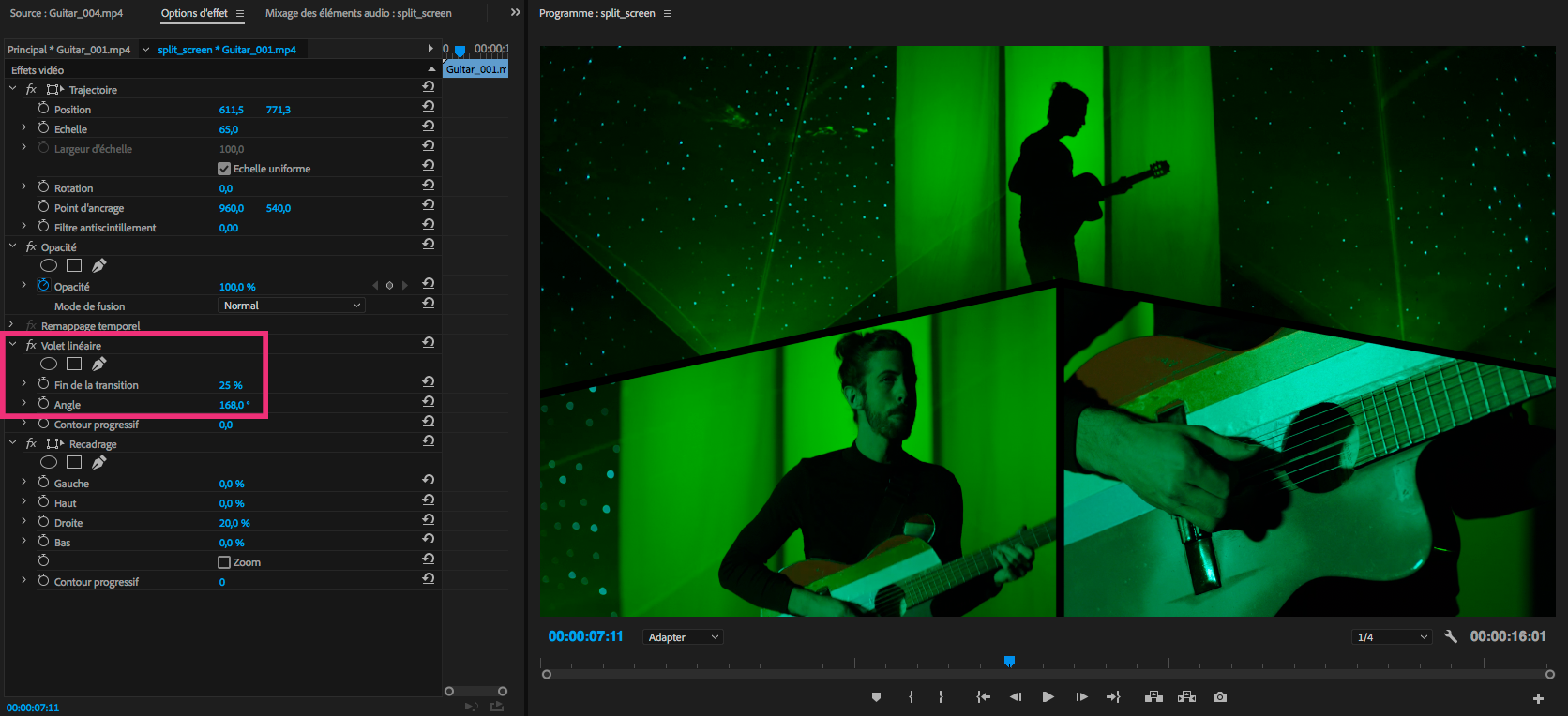Create ellipse mask under Recadrage
Screen dimensions: 1568x716
[x=49, y=463]
